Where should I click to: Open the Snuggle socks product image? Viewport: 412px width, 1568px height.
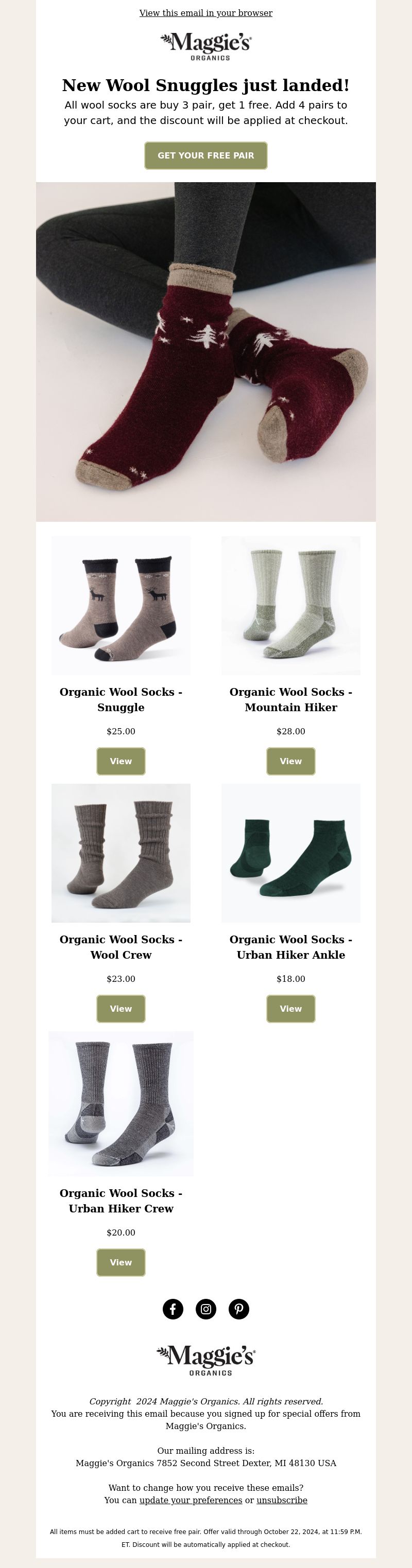click(x=121, y=606)
